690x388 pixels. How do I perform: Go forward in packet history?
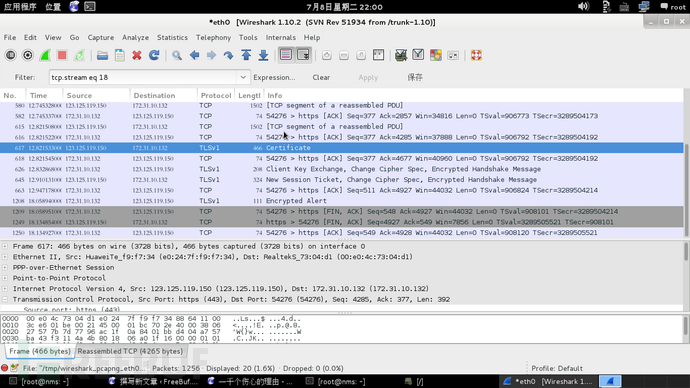(x=212, y=55)
